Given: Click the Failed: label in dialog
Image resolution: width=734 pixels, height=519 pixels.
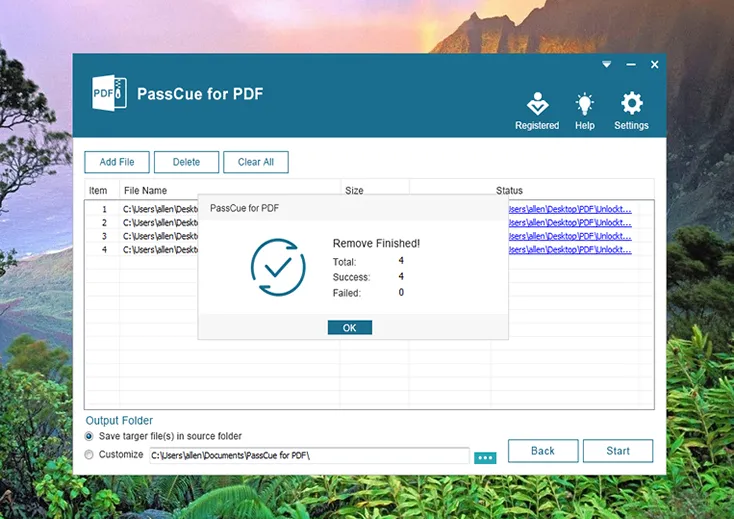Looking at the screenshot, I should point(347,293).
